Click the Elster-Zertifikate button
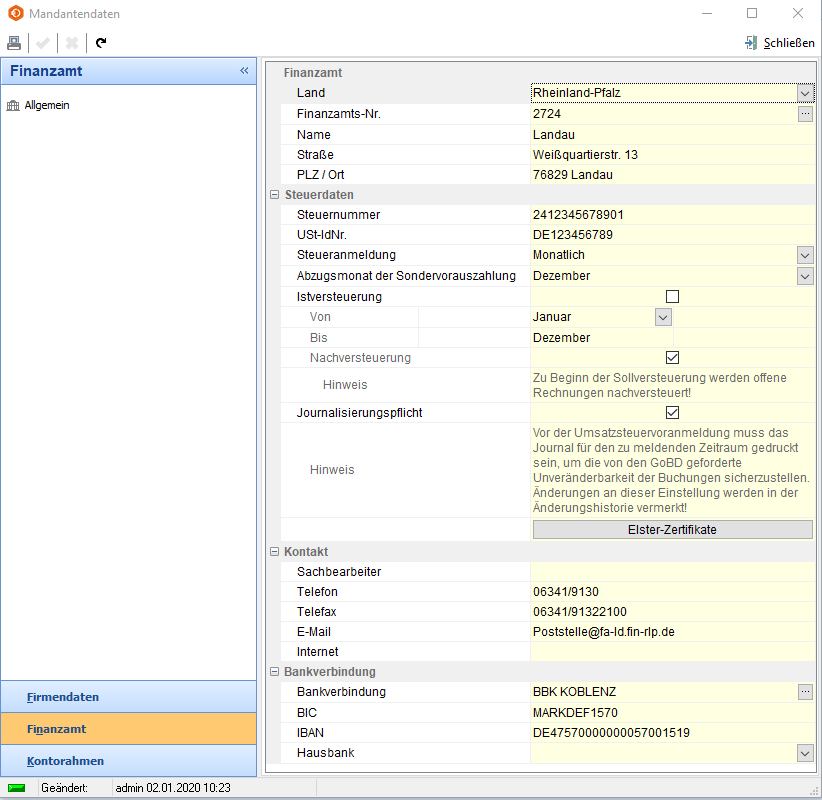 672,530
